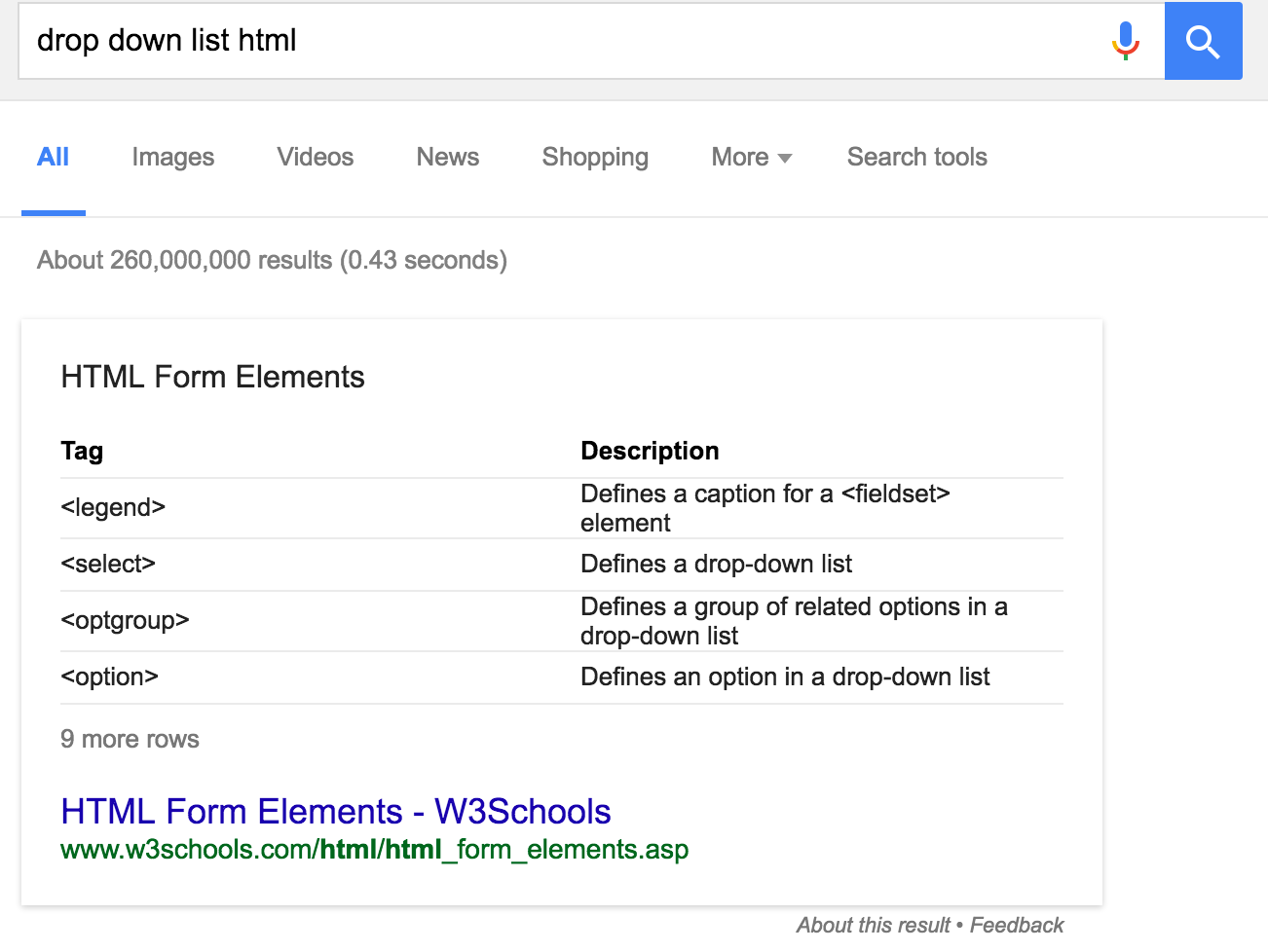Open HTML Form Elements - W3Schools link
The height and width of the screenshot is (952, 1268).
point(335,812)
